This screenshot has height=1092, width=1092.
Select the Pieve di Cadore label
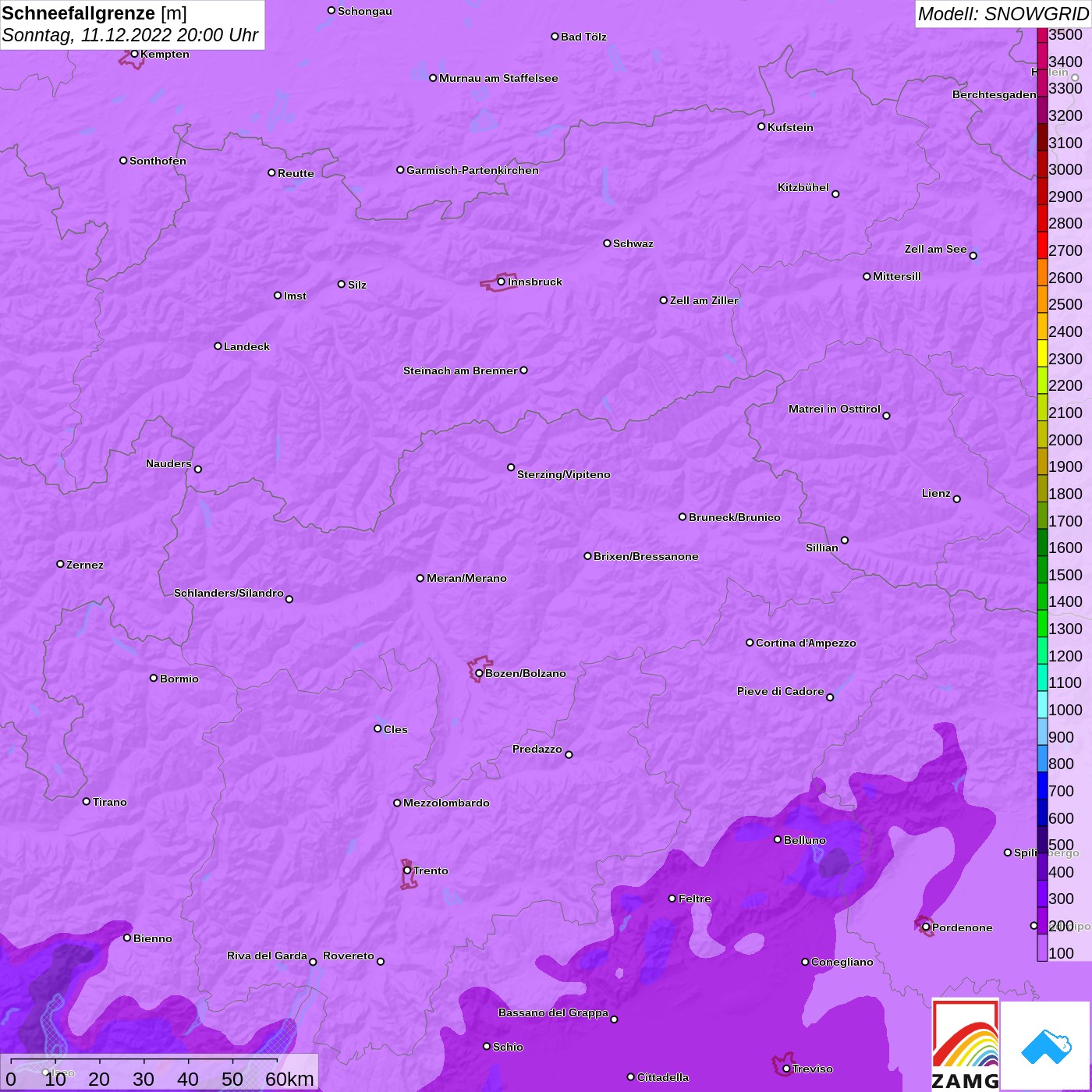point(780,691)
